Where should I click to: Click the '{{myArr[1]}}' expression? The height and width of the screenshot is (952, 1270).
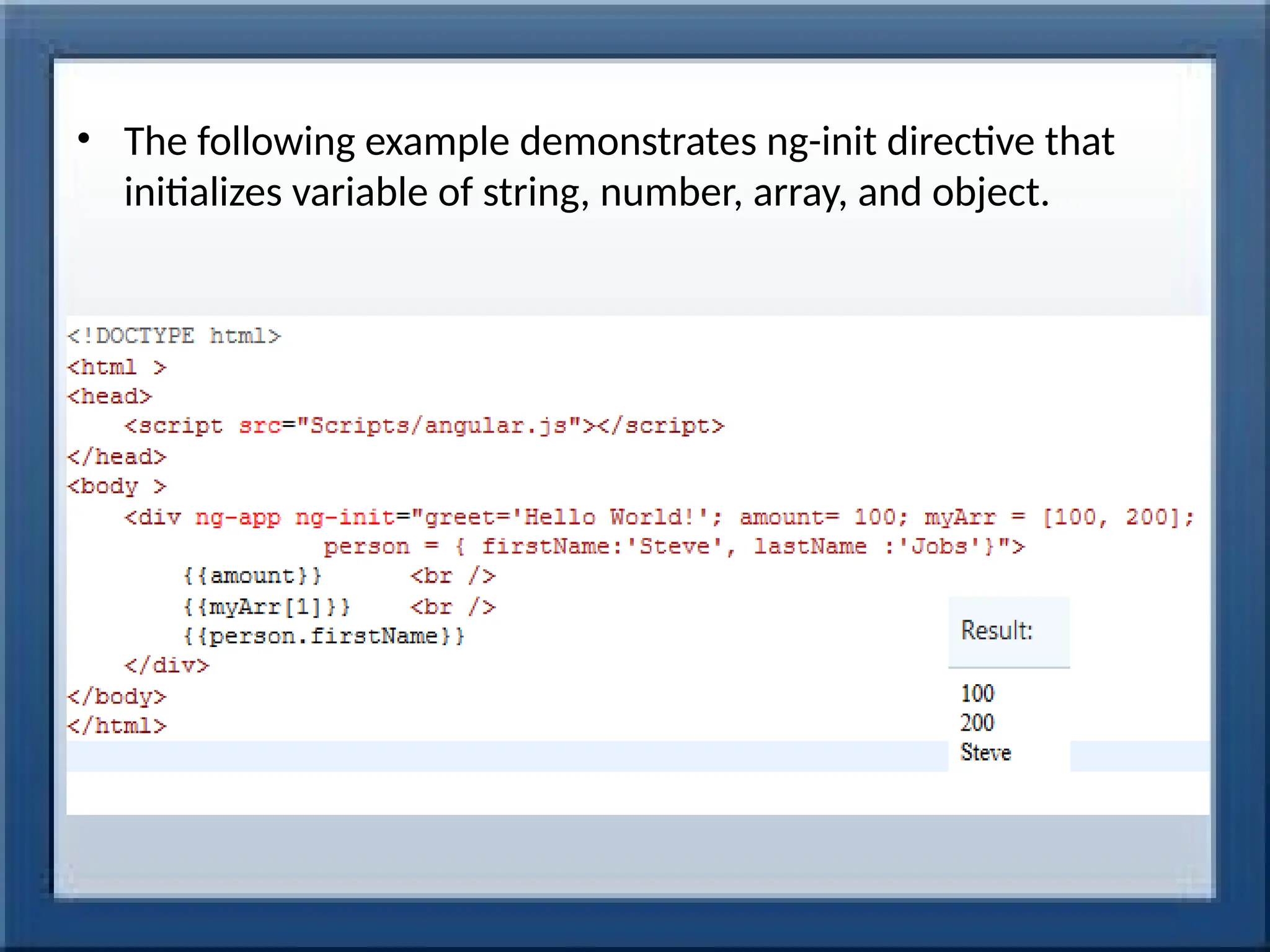[267, 606]
